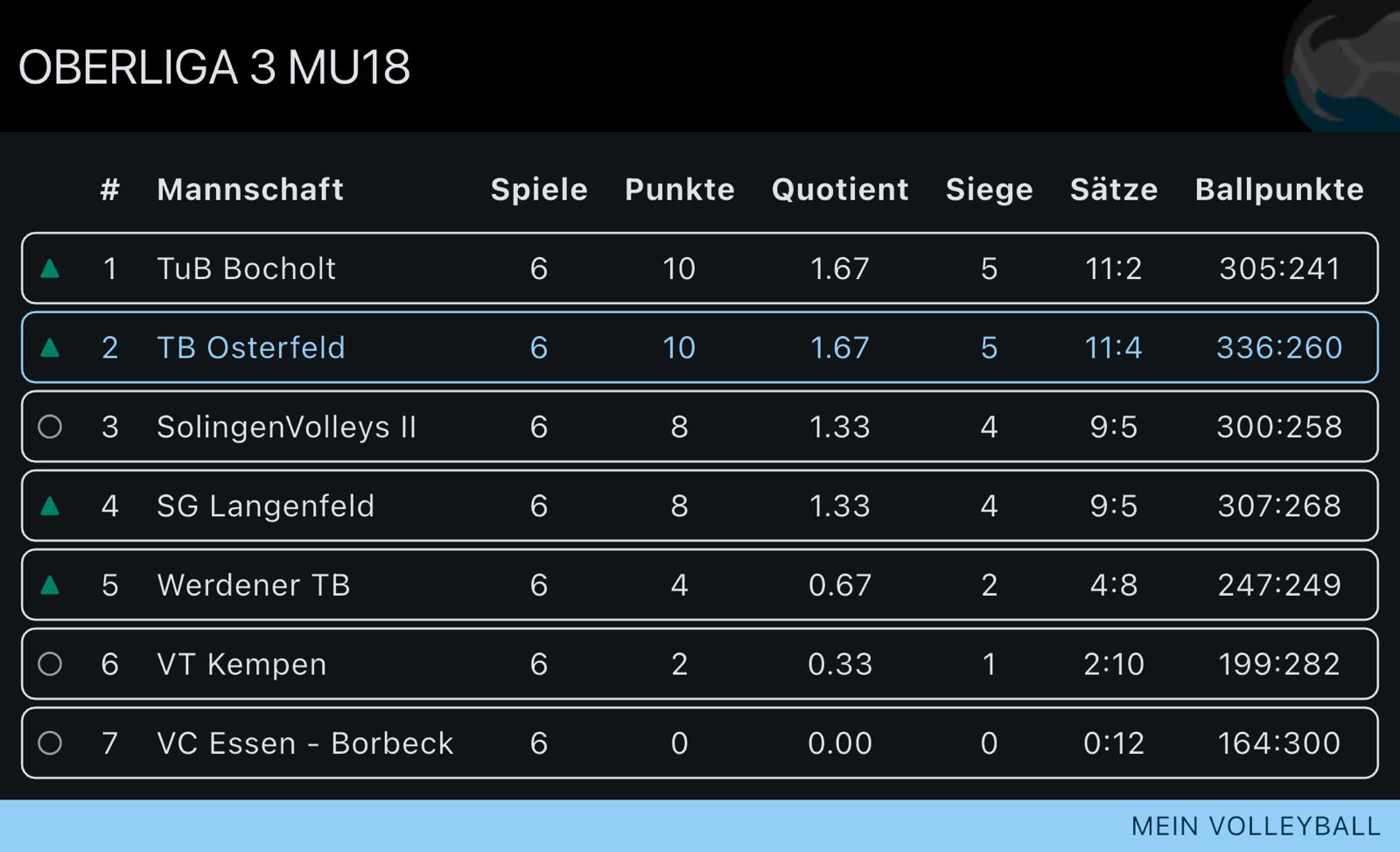
Task: Select the highlighted TB Osterfeld row
Action: pyautogui.click(x=700, y=347)
